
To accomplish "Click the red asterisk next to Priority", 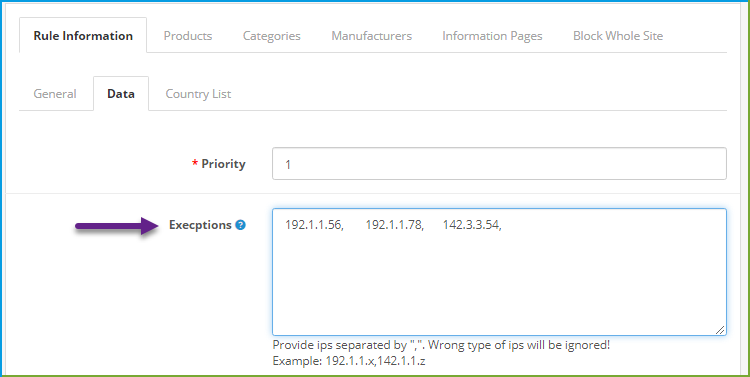I will (x=195, y=164).
